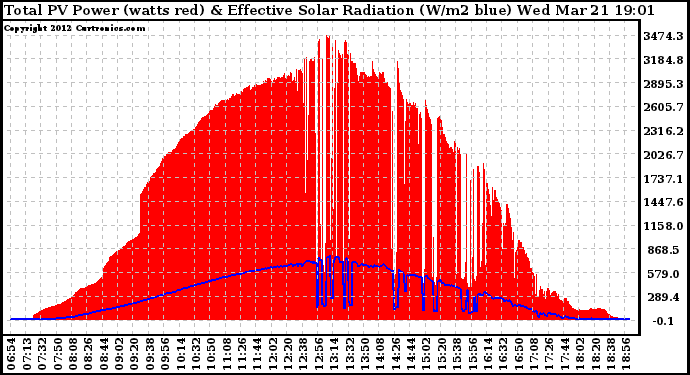This screenshot has height=375, width=690.
Task: Click the 1447.6 y-axis label
Action: 663,202
